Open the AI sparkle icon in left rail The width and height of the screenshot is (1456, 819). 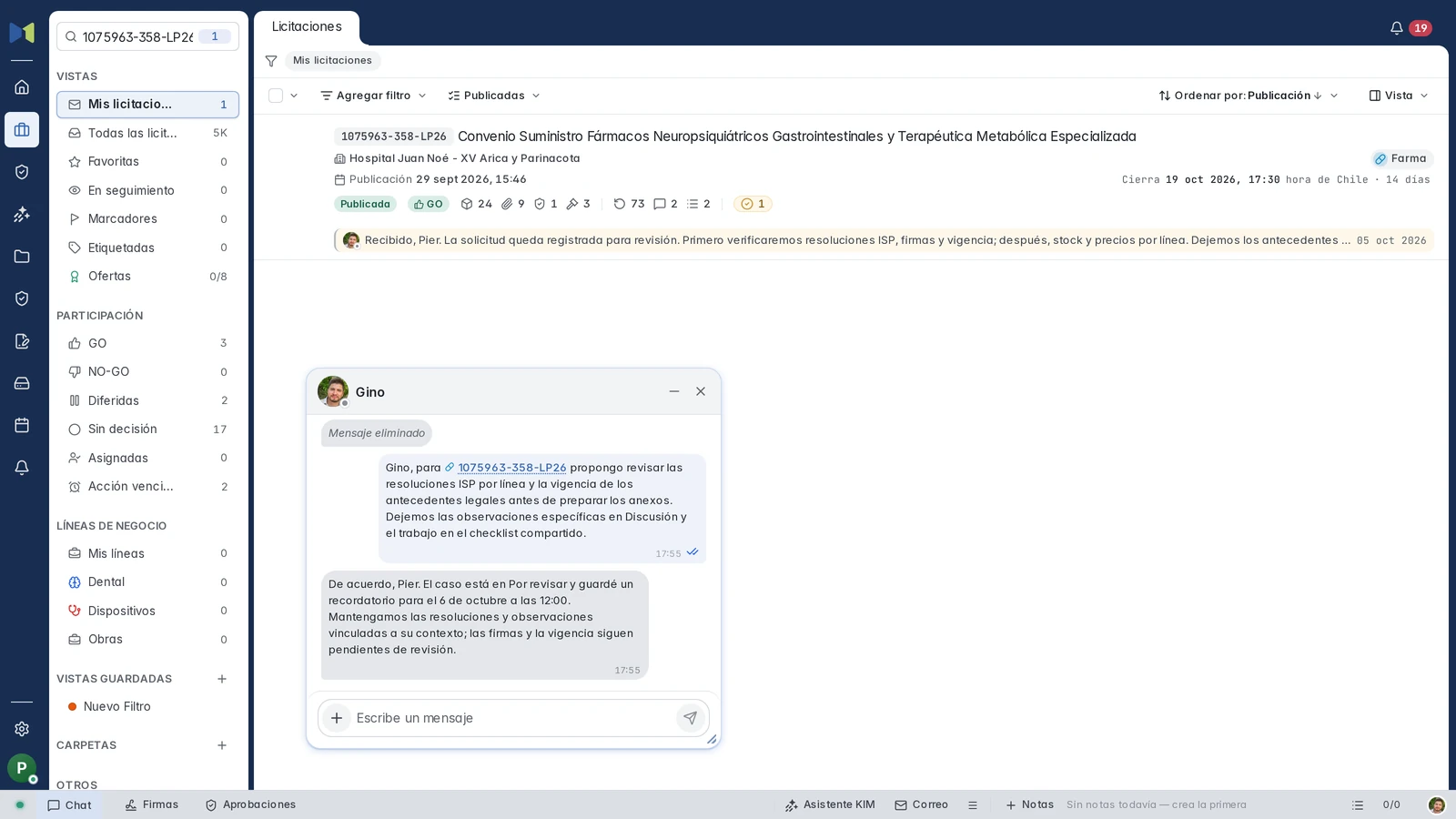click(22, 215)
